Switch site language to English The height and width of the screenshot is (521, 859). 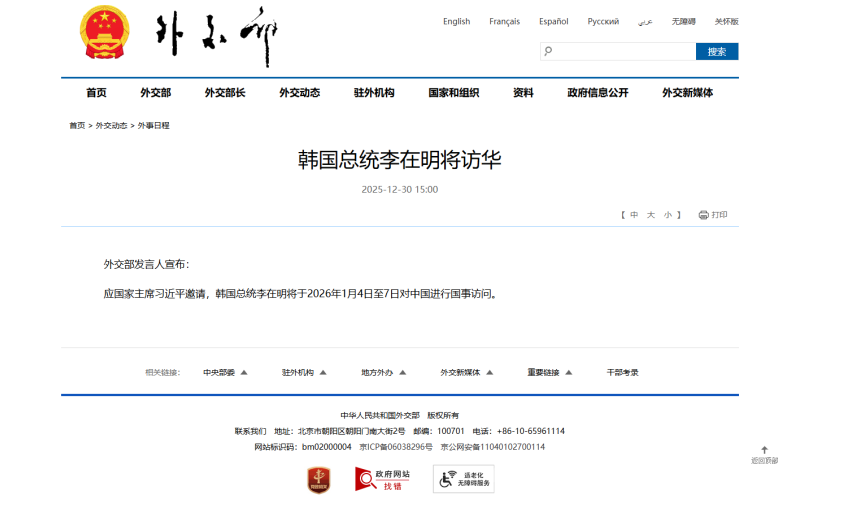click(456, 21)
